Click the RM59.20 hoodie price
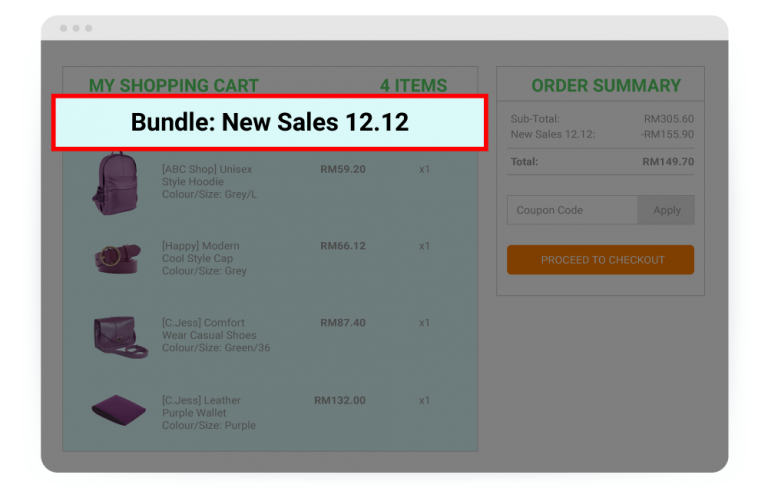This screenshot has width=768, height=488. click(x=342, y=170)
